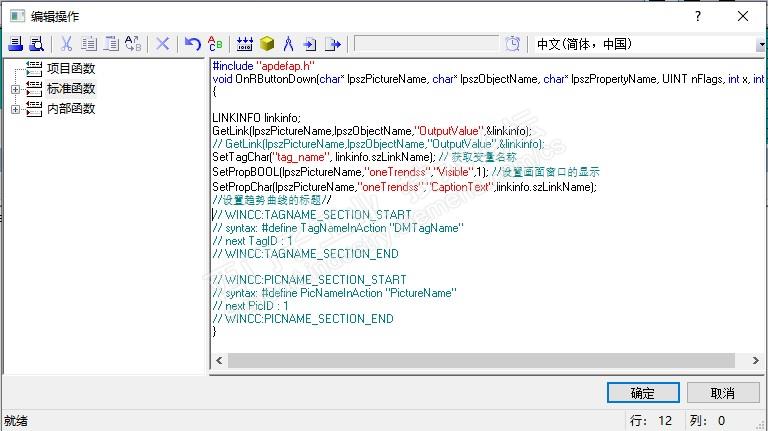Click the LINKINFO linkinfo; line
The image size is (768, 431).
pyautogui.click(x=256, y=118)
